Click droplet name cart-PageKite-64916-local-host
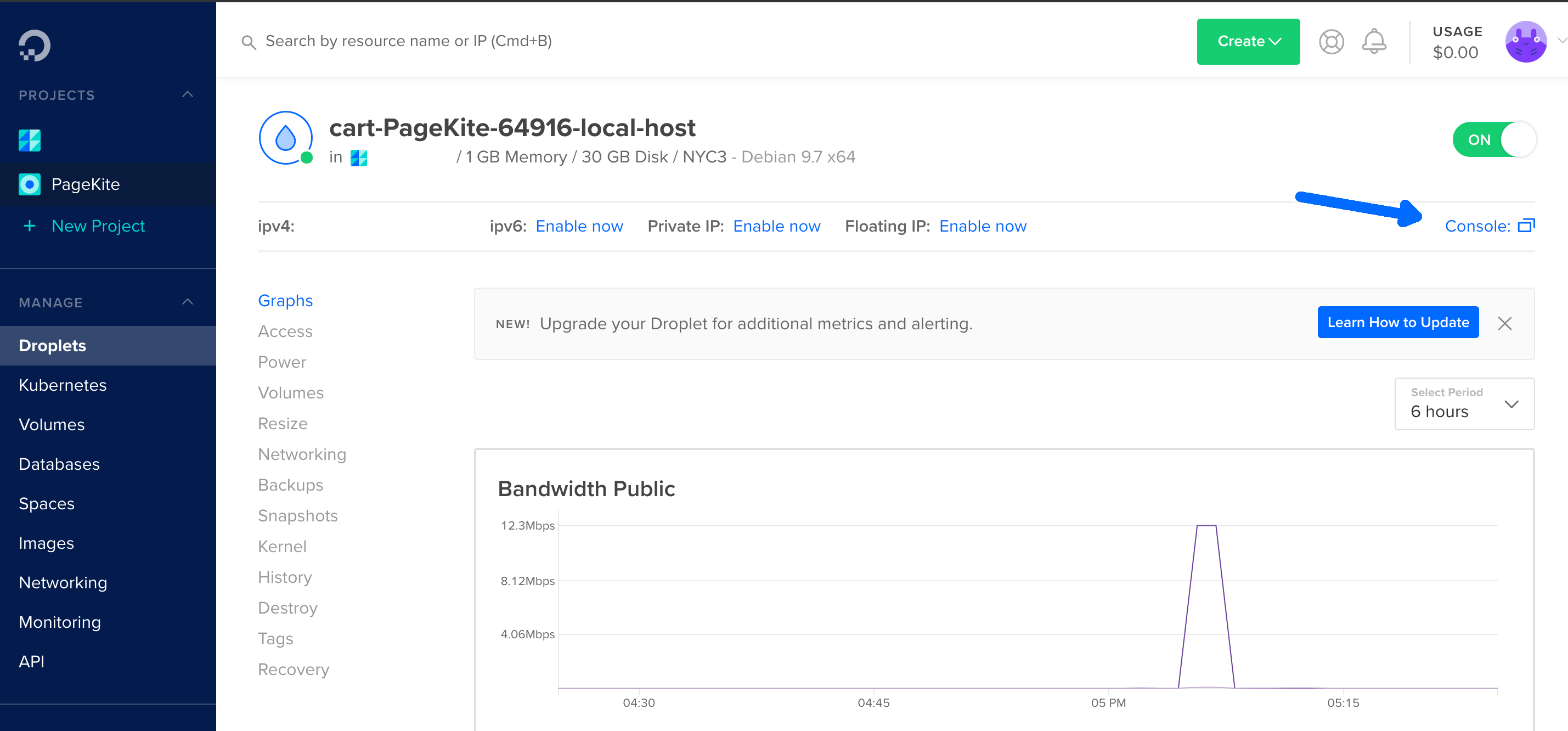Viewport: 1568px width, 731px height. (x=512, y=128)
